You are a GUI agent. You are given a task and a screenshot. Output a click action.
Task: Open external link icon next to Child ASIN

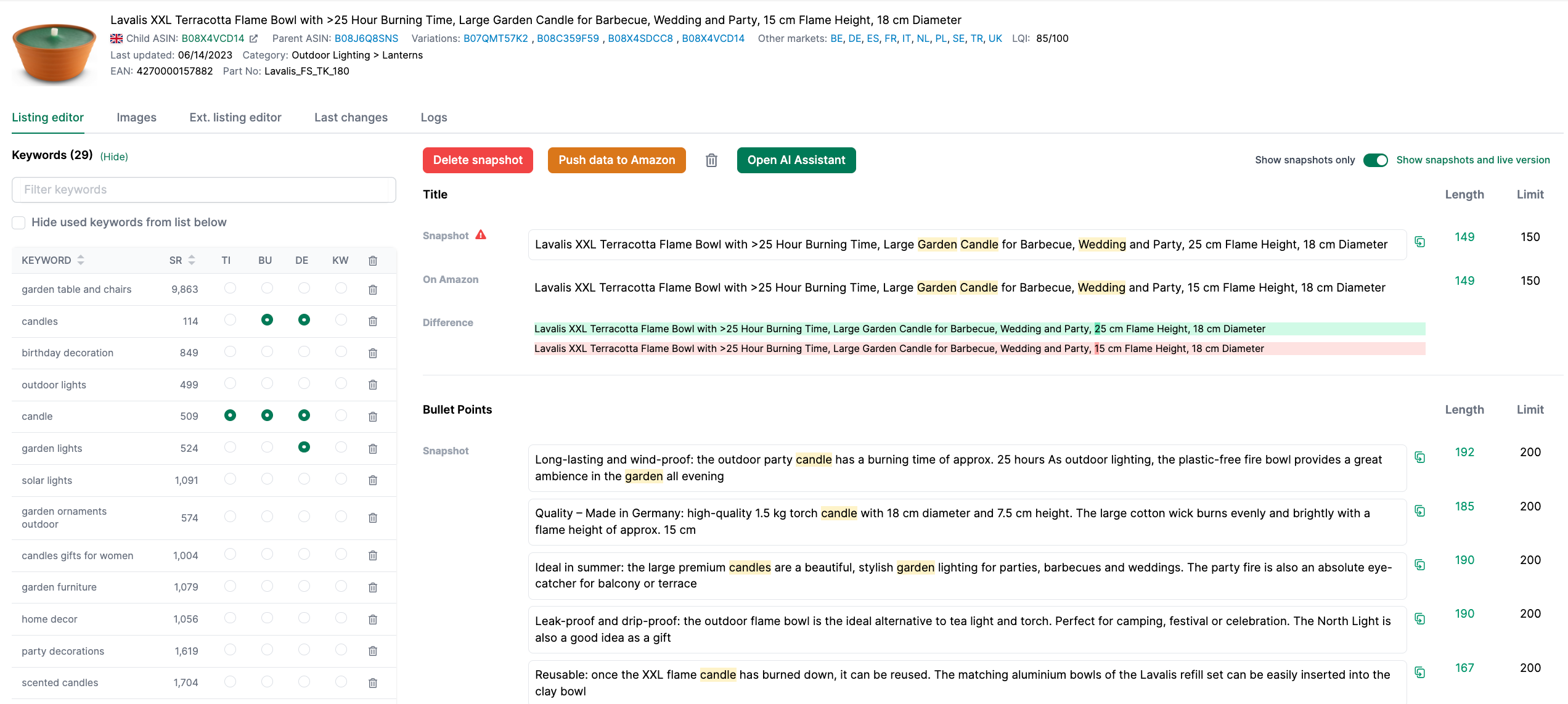[255, 38]
